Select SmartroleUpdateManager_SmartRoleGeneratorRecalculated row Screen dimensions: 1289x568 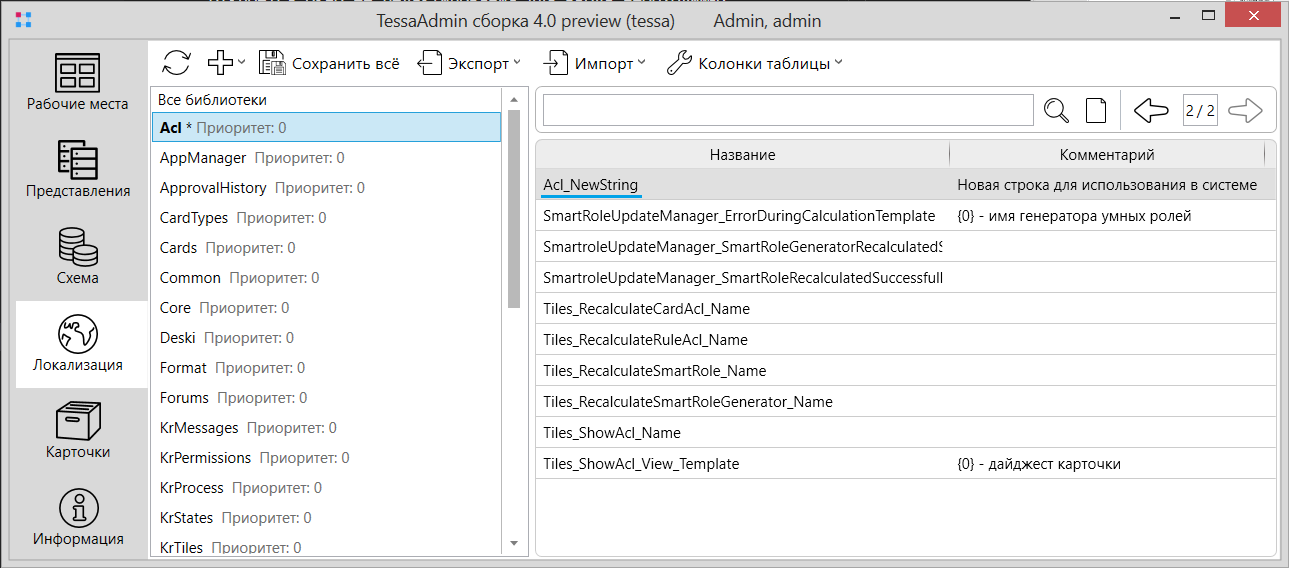point(906,247)
